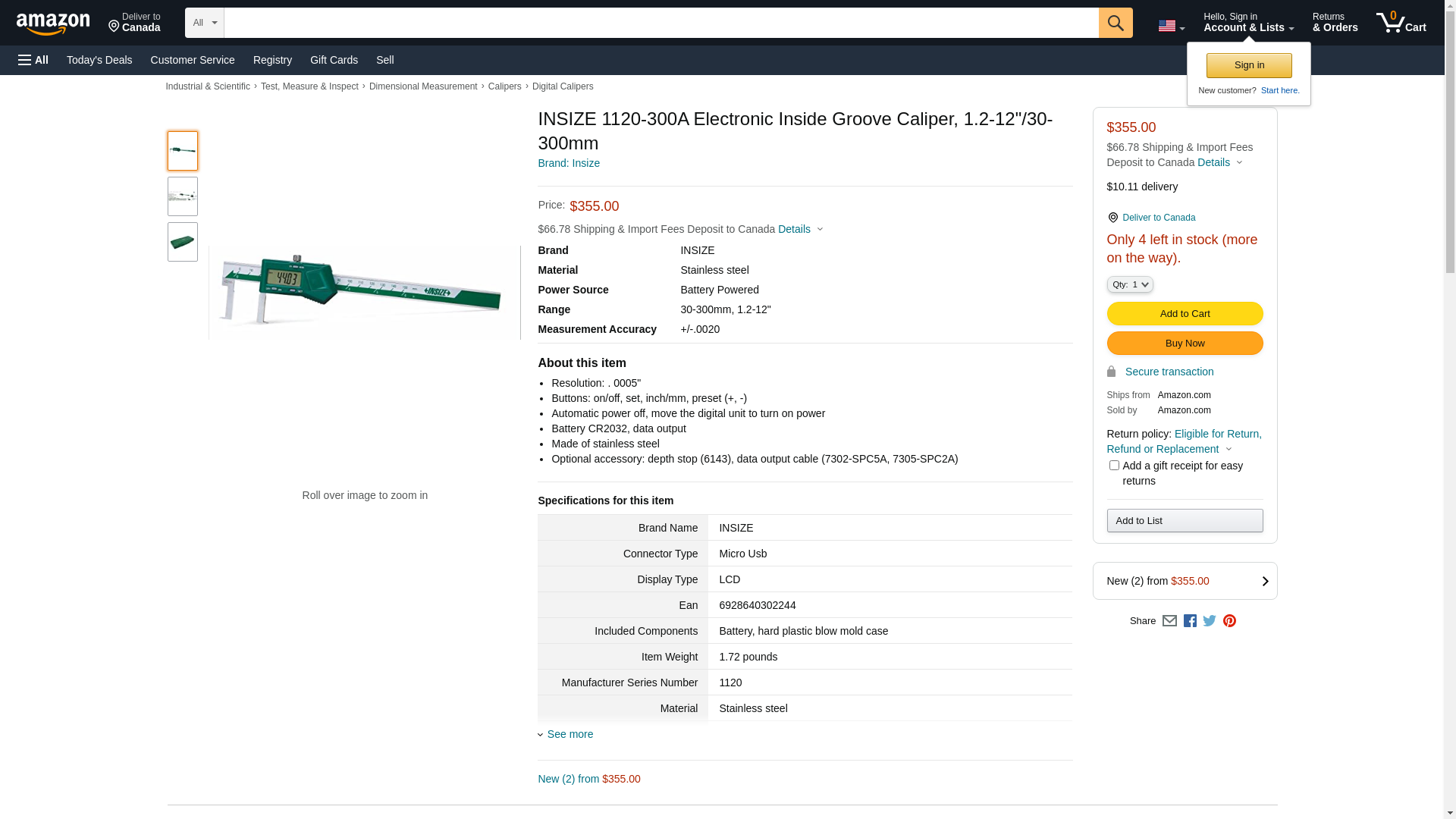Share on Facebook icon
Image resolution: width=1456 pixels, height=819 pixels.
coord(1190,621)
